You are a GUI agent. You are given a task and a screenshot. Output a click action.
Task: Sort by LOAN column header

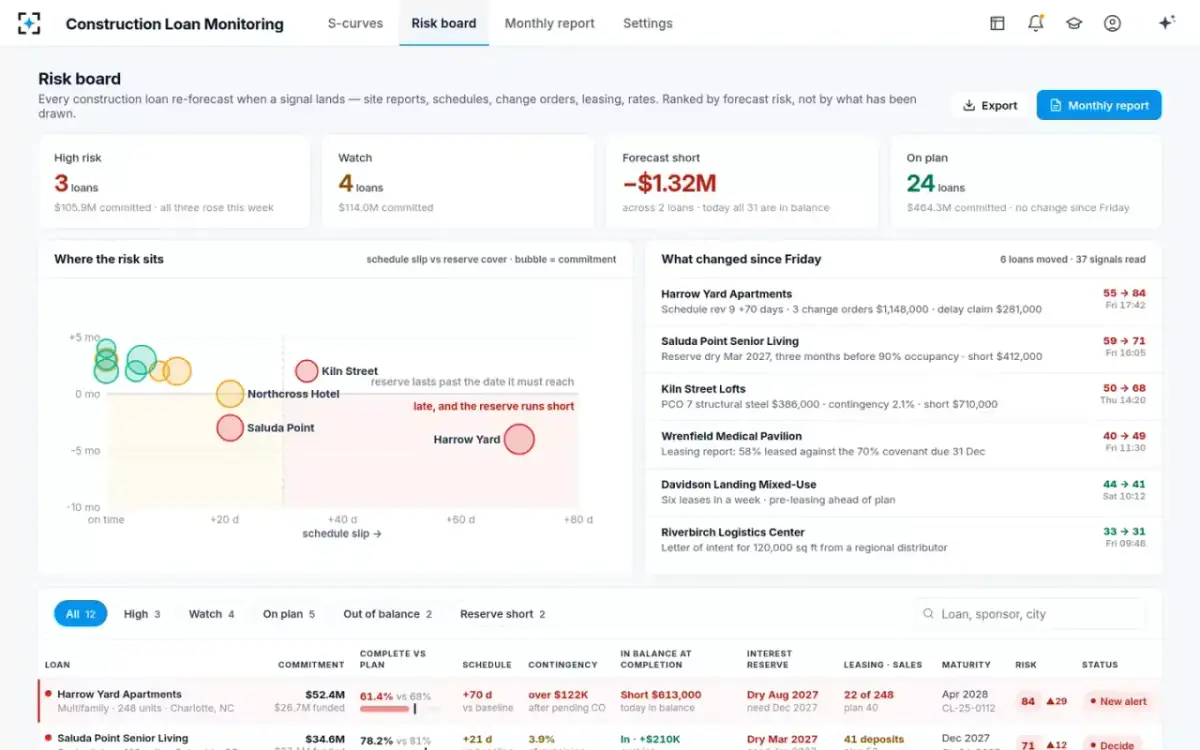click(58, 665)
